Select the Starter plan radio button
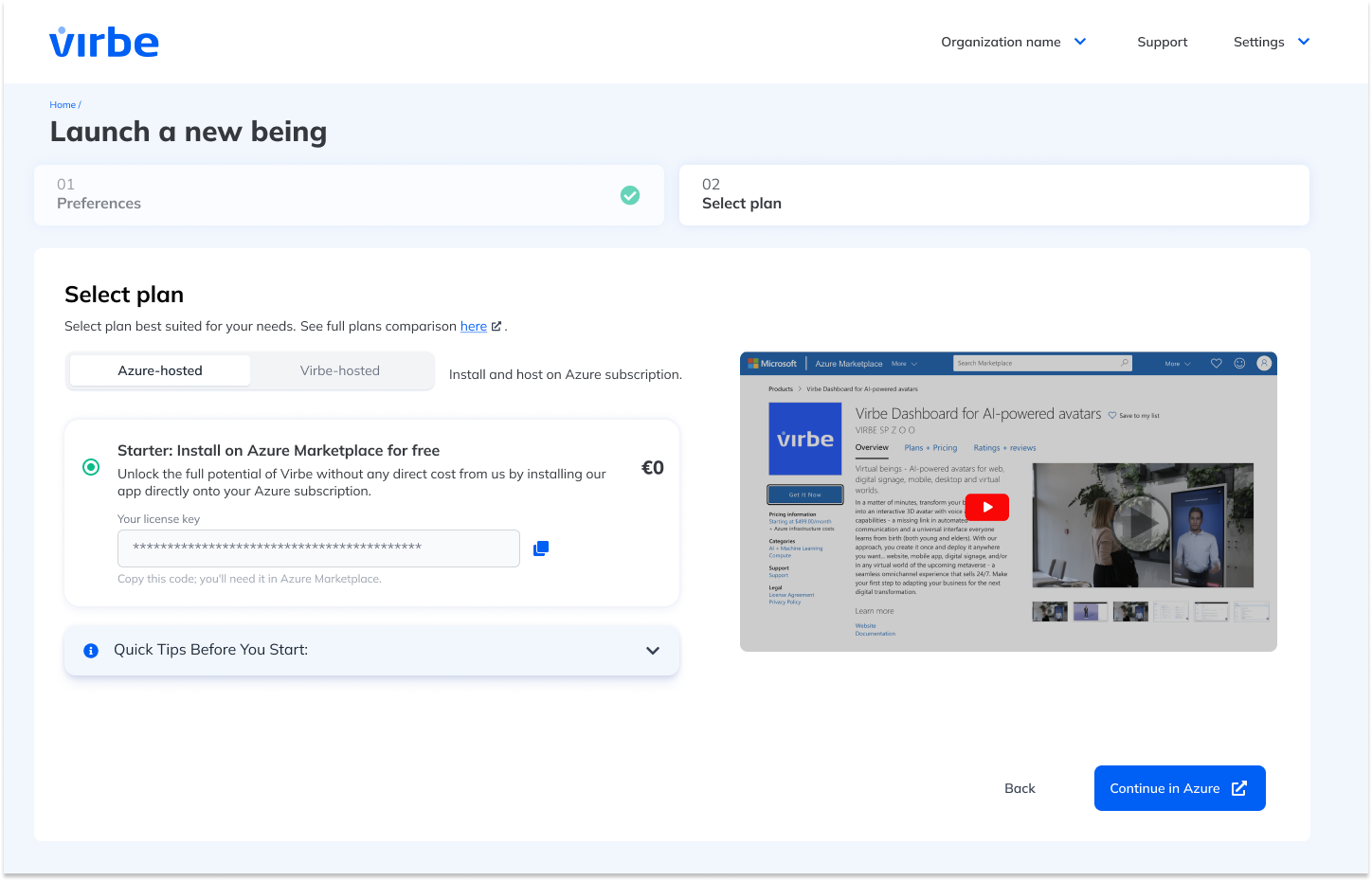The width and height of the screenshot is (1372, 881). [91, 467]
